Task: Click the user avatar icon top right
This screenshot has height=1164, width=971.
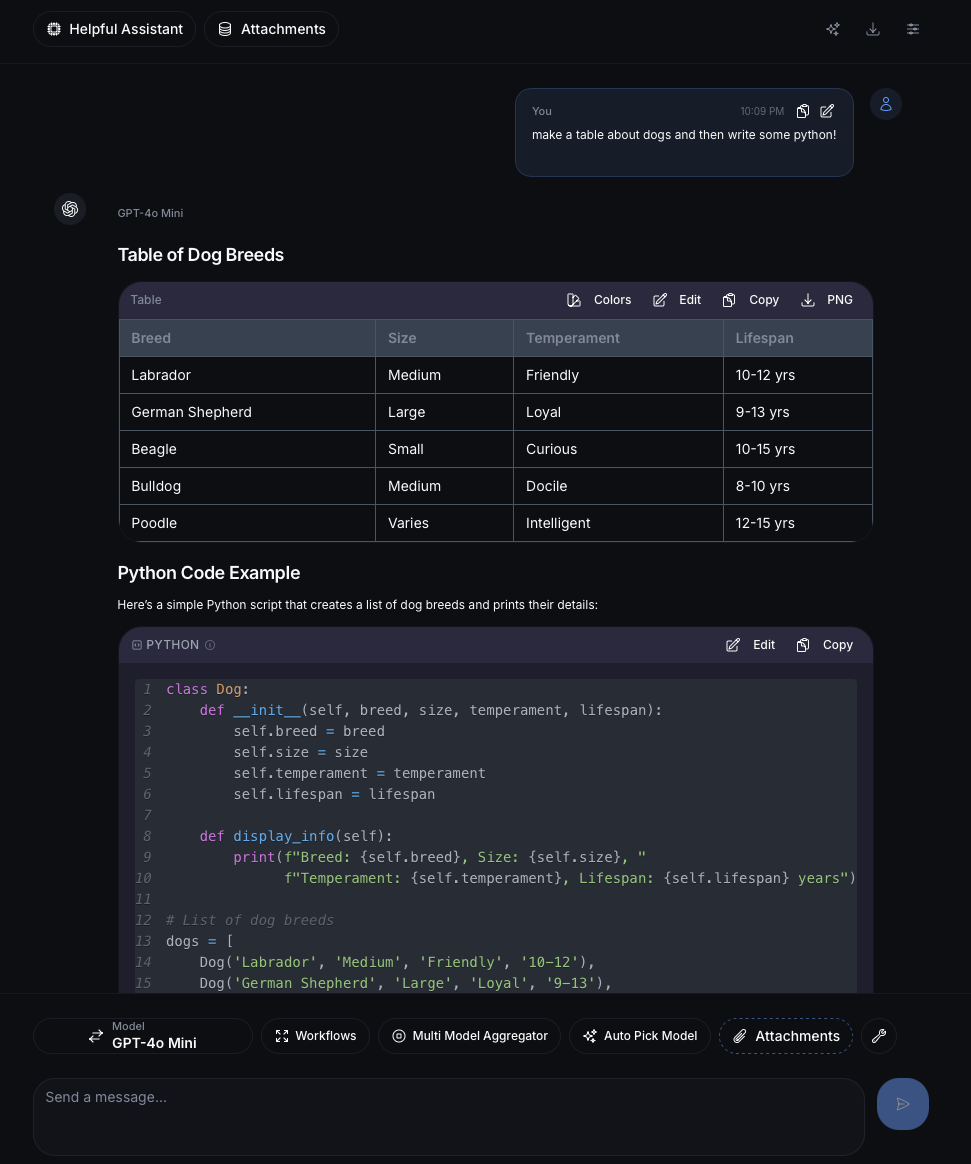Action: [885, 104]
